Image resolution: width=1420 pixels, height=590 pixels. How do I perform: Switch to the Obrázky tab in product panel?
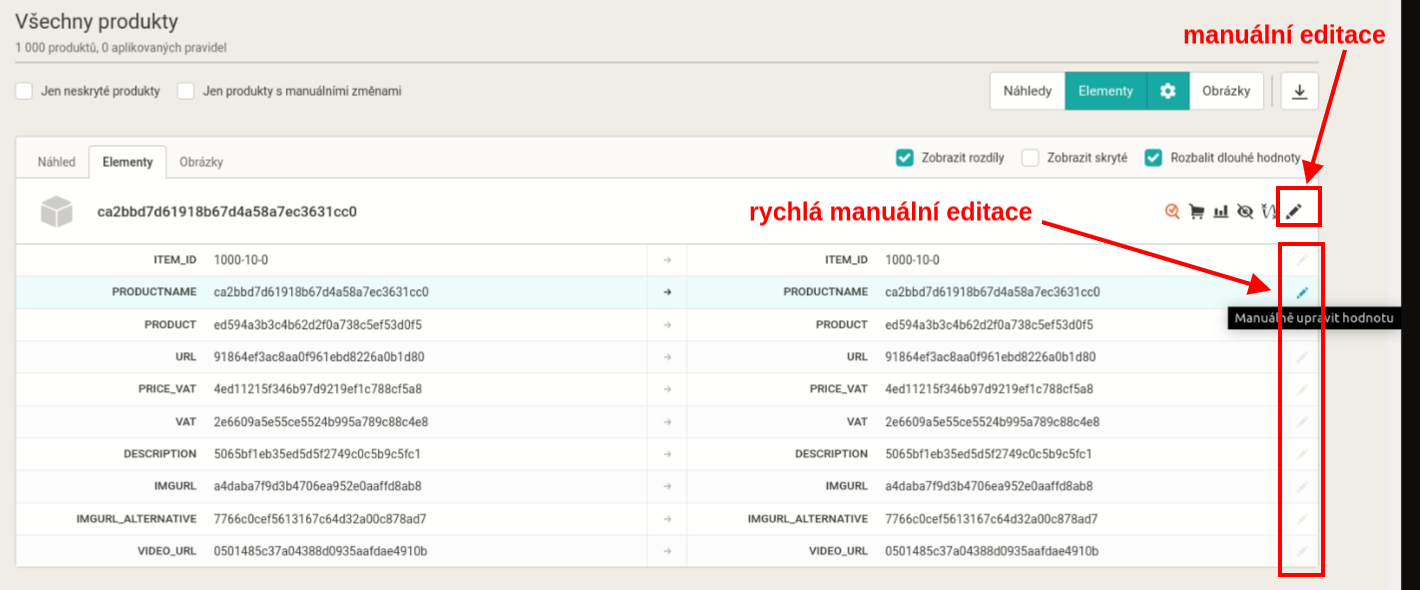[x=201, y=162]
